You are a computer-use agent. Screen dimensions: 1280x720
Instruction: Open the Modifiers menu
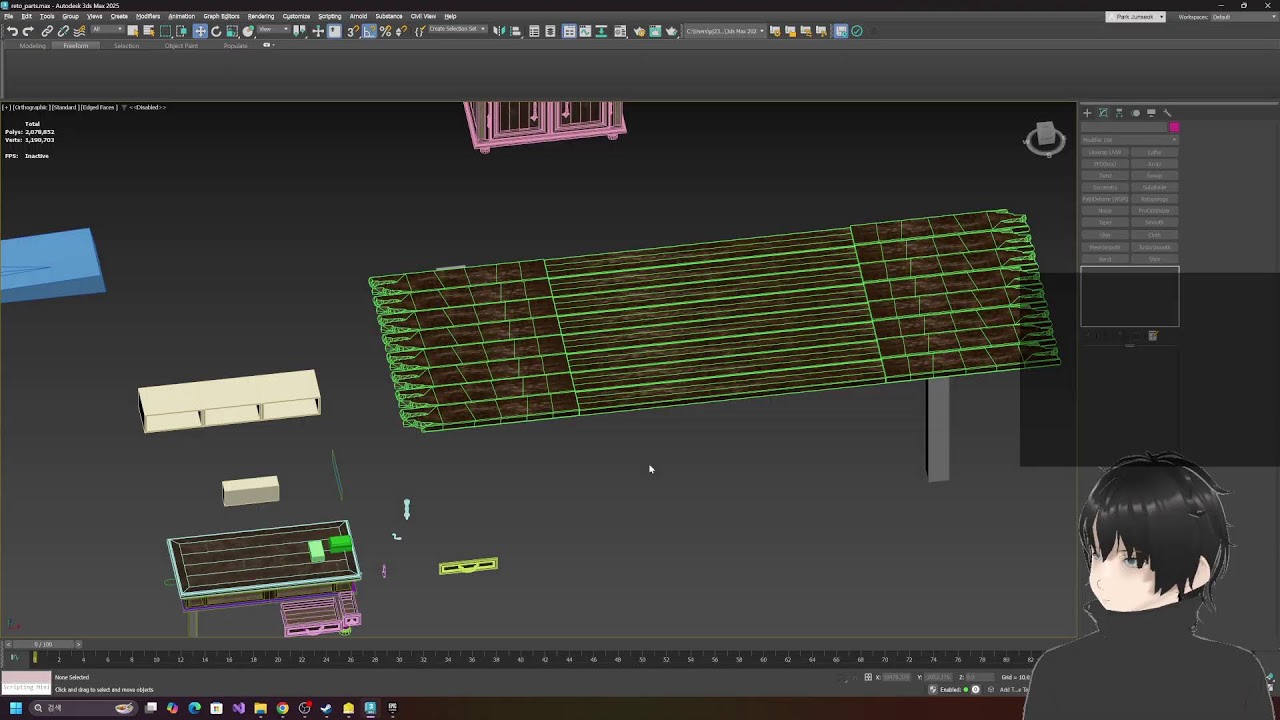click(x=148, y=16)
